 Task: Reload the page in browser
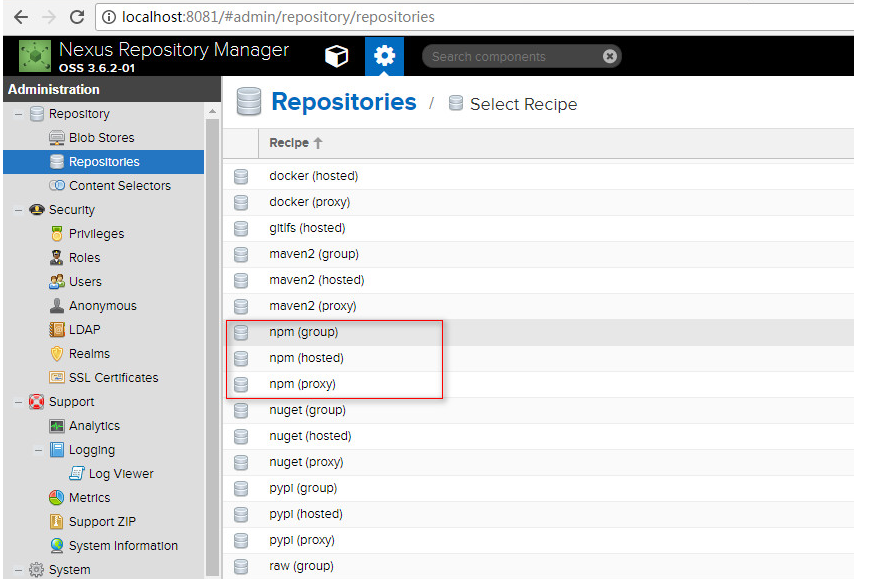pos(77,17)
